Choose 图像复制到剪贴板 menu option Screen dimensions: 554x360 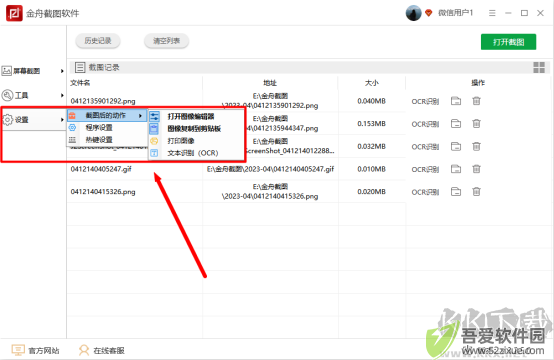coord(194,129)
